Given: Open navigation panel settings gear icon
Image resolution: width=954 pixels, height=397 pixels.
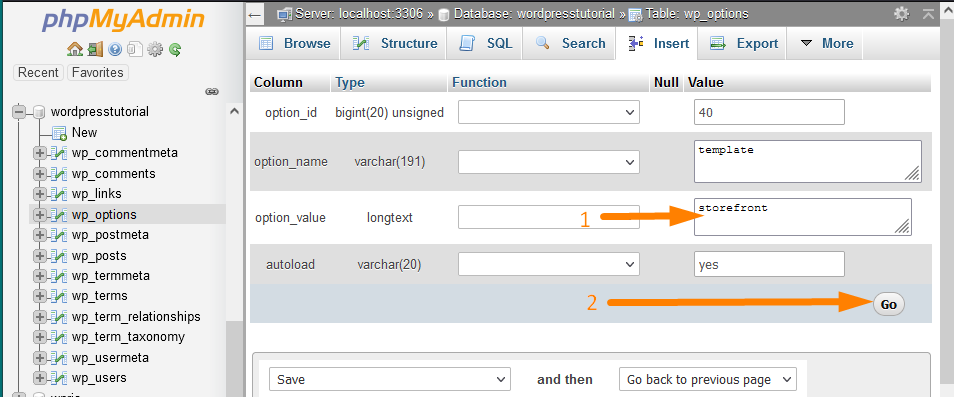Looking at the screenshot, I should click(155, 49).
